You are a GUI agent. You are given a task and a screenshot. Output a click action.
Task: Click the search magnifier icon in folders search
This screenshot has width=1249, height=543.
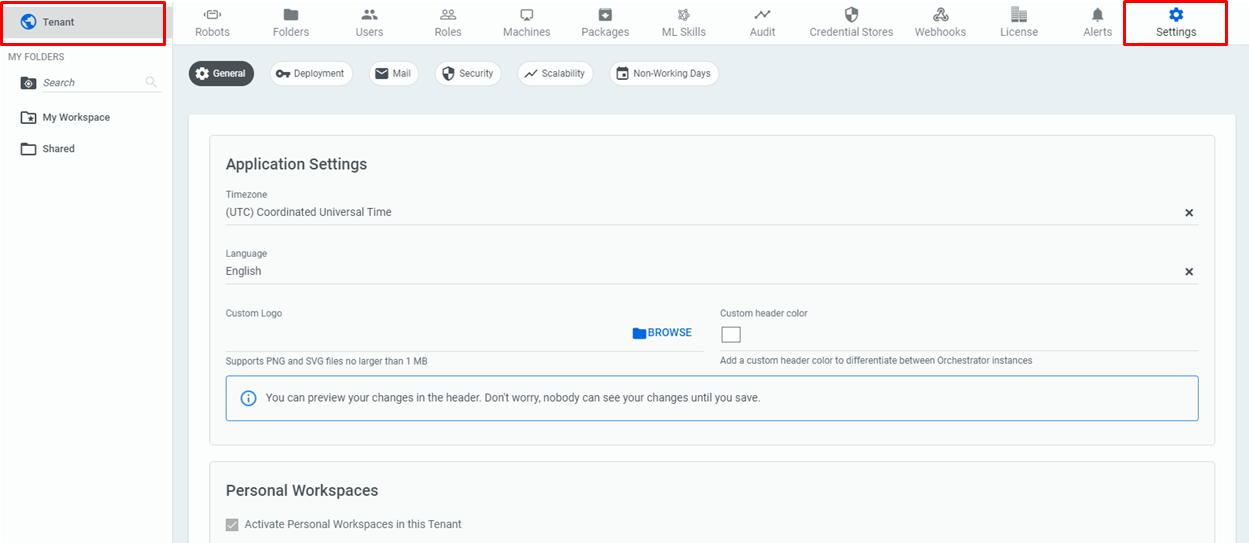click(151, 82)
